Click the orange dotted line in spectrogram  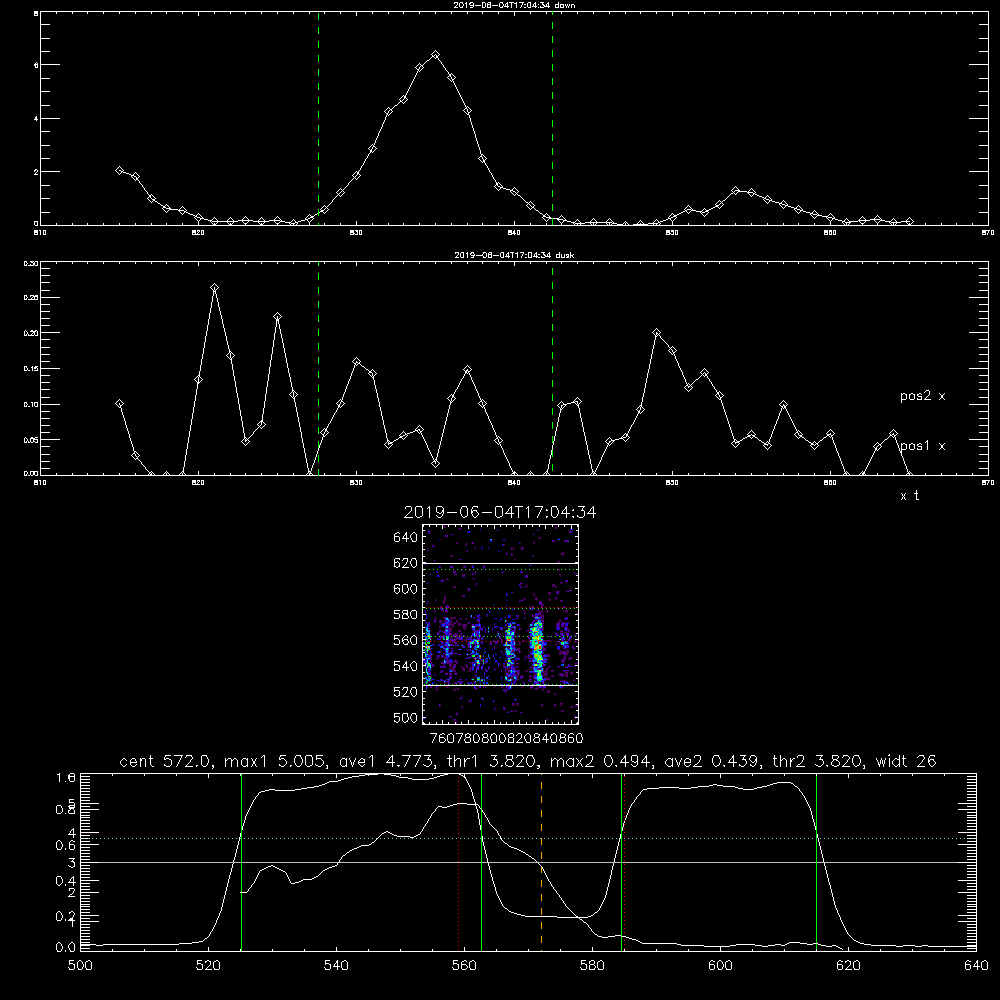(501, 608)
